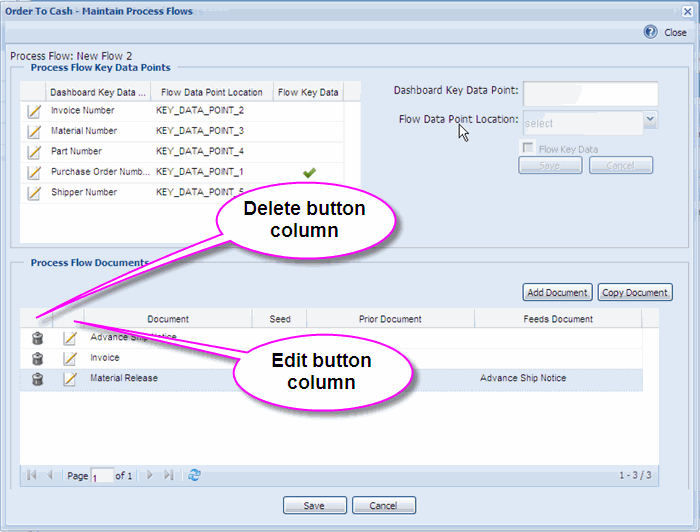Viewport: 700px width, 532px height.
Task: Go to previous page of documents
Action: (50, 475)
